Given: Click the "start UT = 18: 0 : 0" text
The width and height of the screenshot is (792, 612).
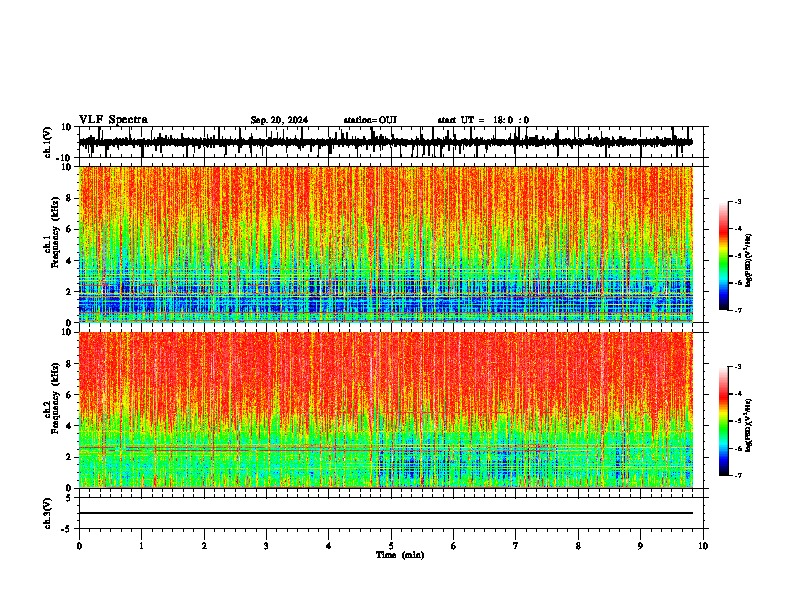Looking at the screenshot, I should coord(483,120).
